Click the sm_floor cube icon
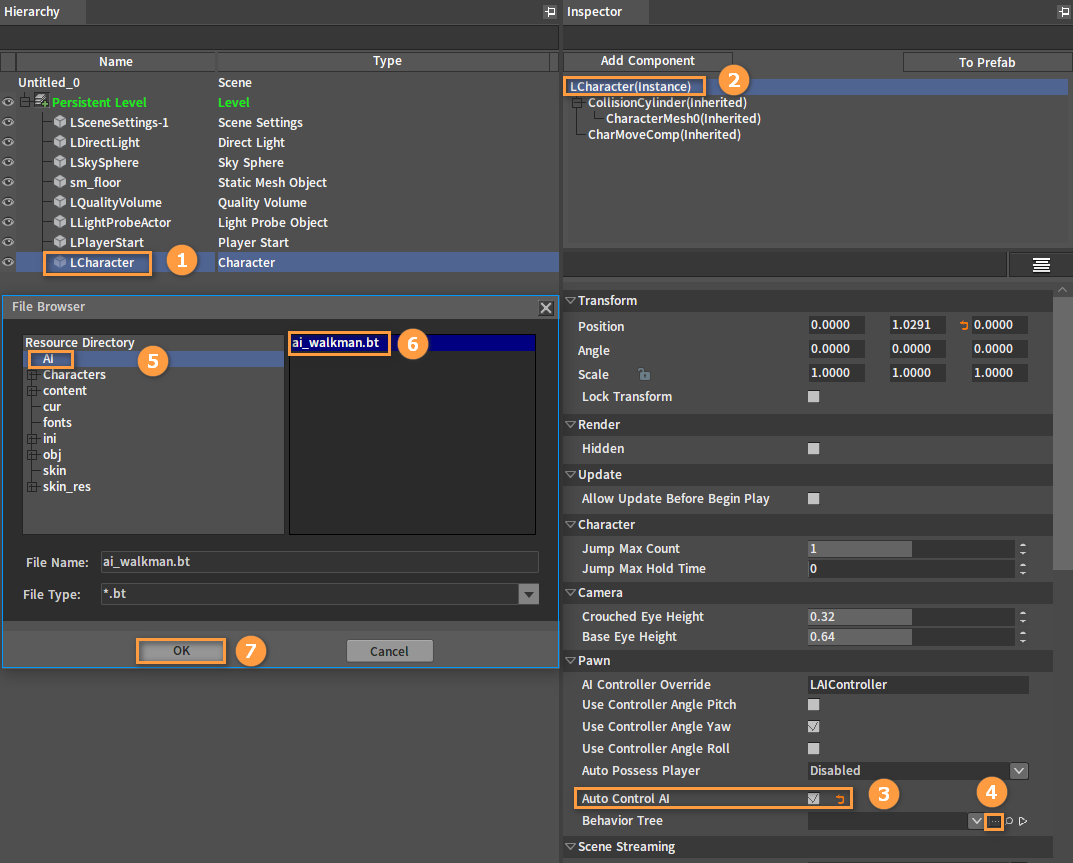This screenshot has height=863, width=1073. click(x=60, y=182)
